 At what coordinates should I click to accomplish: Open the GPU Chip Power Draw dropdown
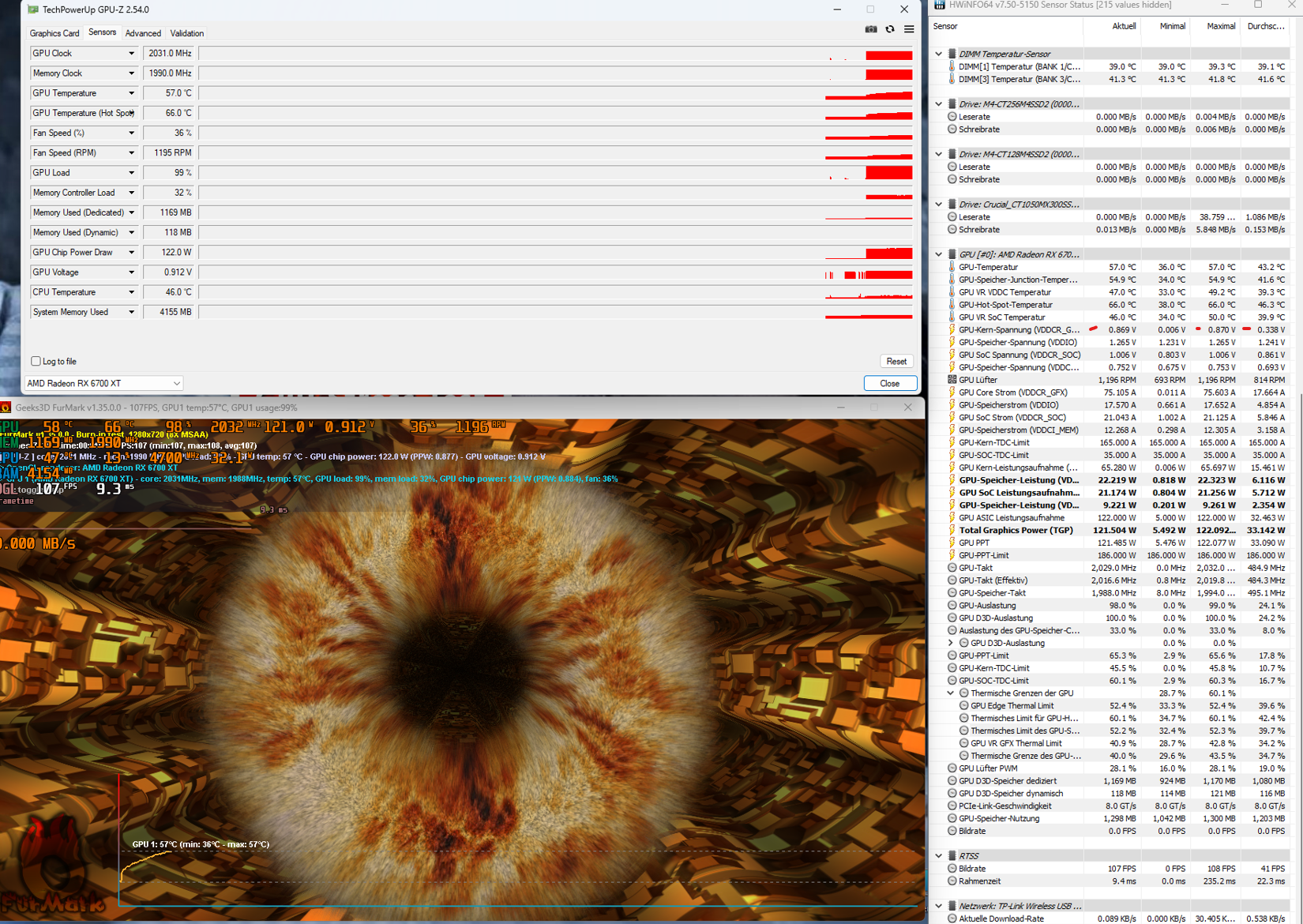click(131, 253)
